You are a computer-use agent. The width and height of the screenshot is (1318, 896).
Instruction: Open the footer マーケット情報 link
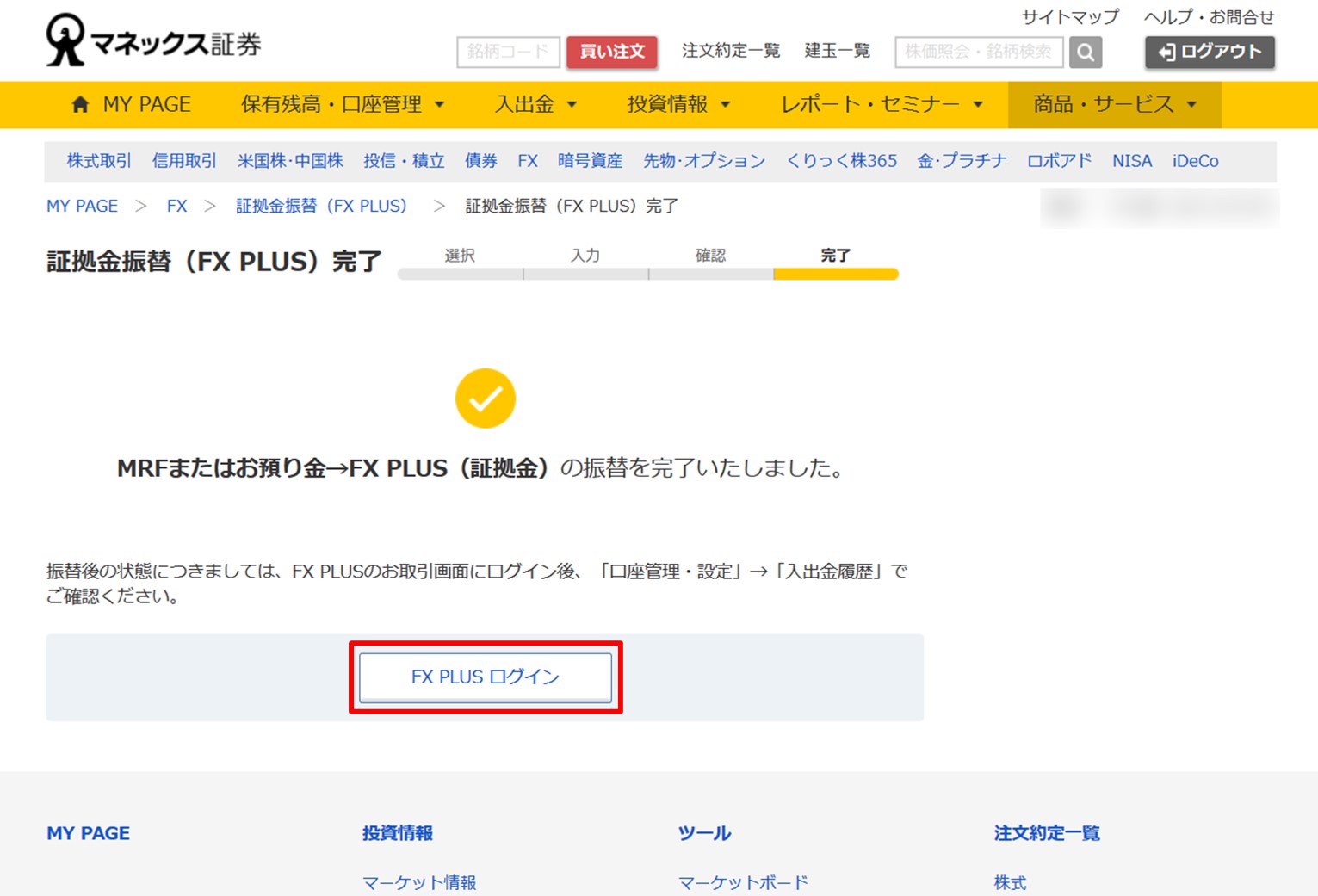[x=419, y=882]
